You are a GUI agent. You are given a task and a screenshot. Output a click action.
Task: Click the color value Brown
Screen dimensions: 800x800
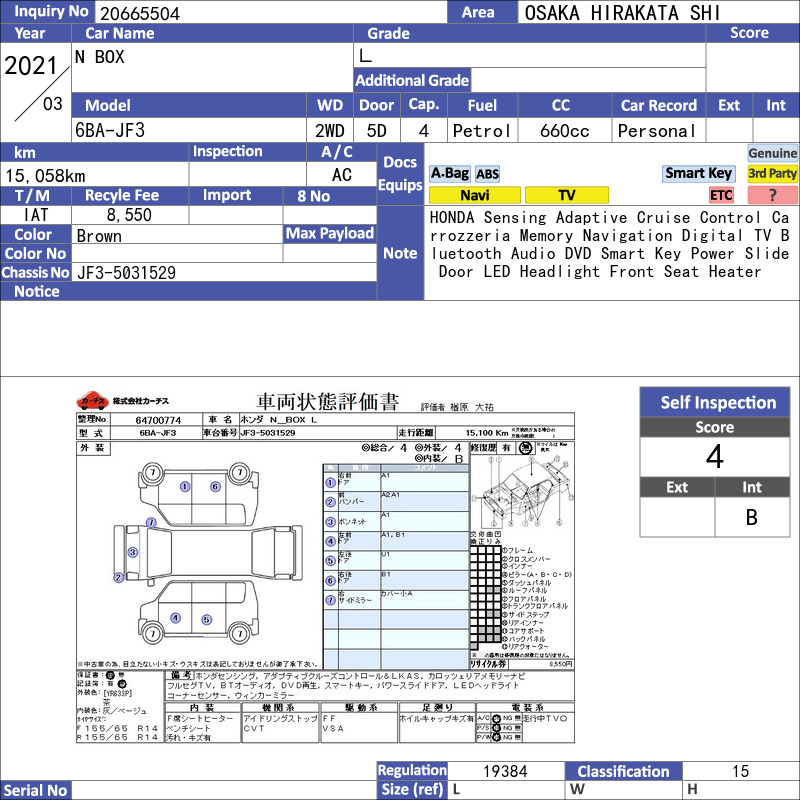[x=99, y=236]
